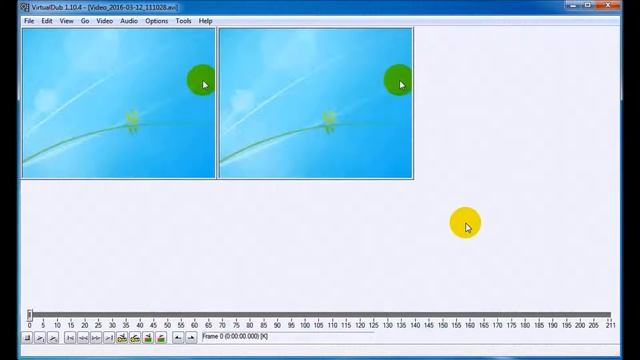Open the Tools menu
Image resolution: width=640 pixels, height=360 pixels.
point(183,21)
